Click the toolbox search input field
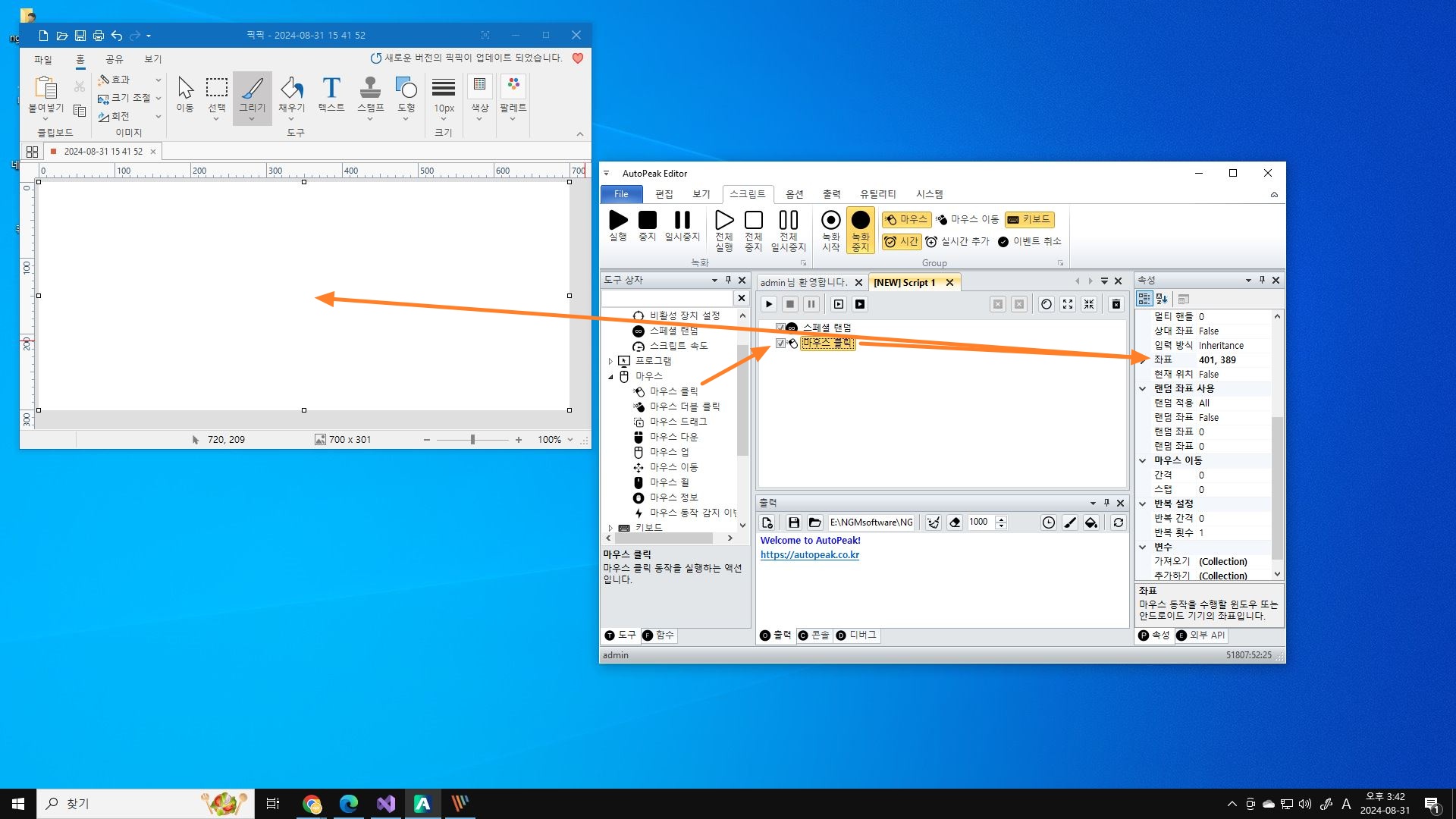1456x819 pixels. pyautogui.click(x=667, y=299)
